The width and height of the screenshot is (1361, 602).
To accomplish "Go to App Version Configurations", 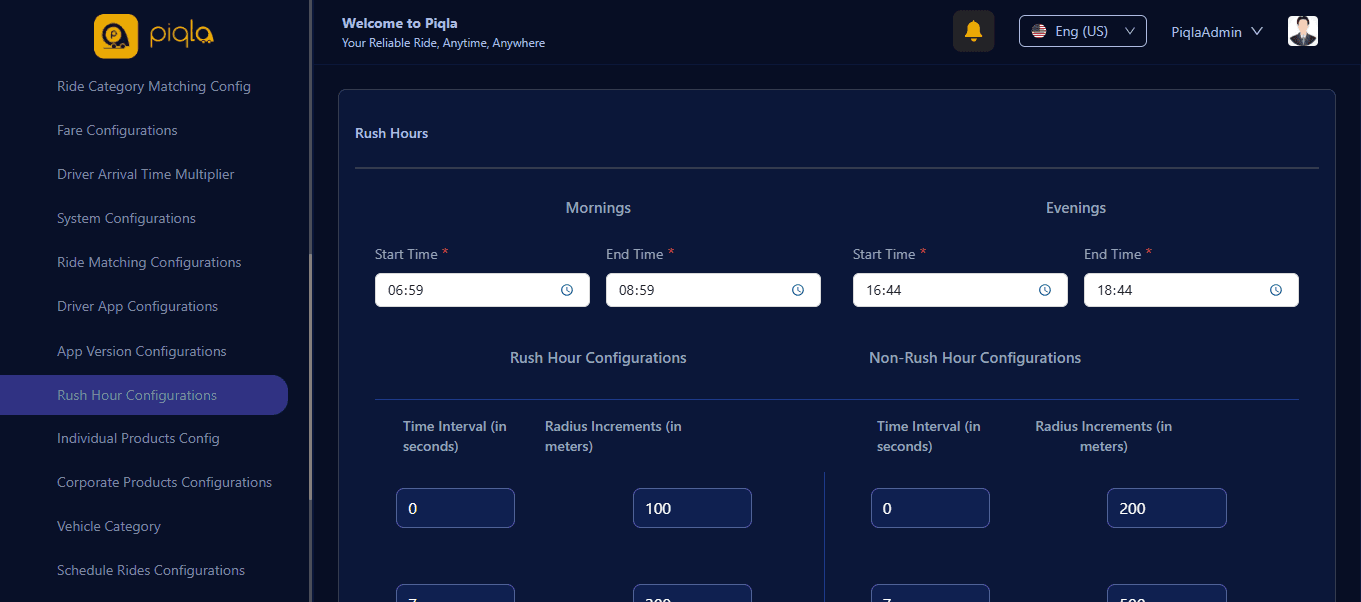I will [x=142, y=351].
